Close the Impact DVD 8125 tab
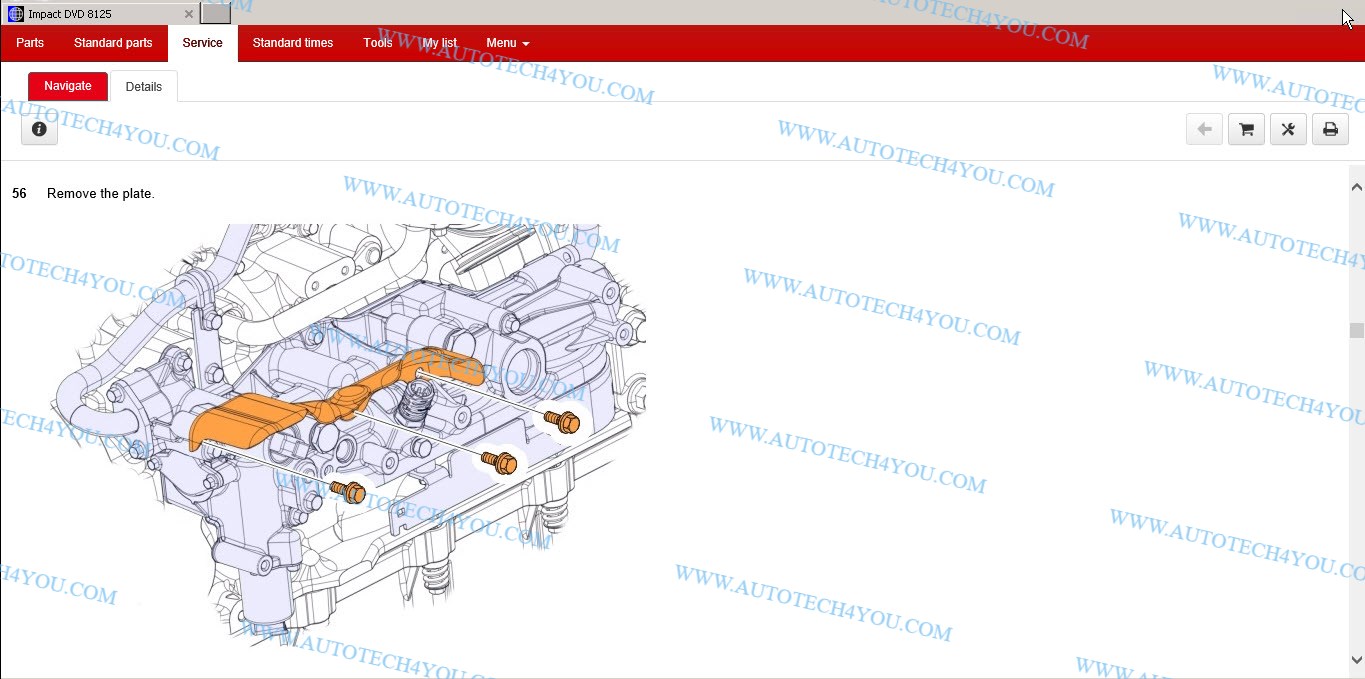The image size is (1365, 679). coord(189,14)
